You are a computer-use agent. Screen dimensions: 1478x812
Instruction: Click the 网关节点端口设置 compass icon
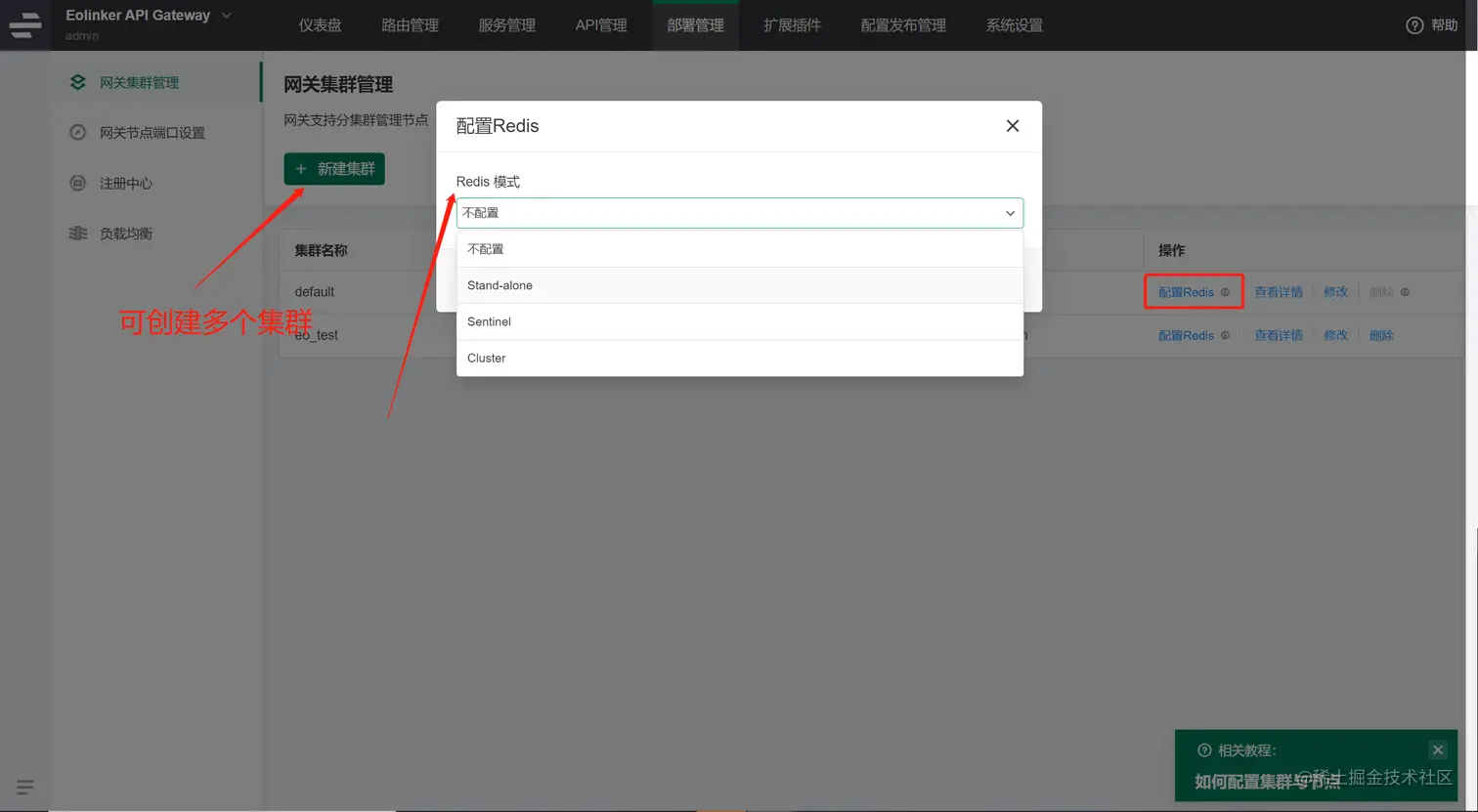pyautogui.click(x=78, y=133)
